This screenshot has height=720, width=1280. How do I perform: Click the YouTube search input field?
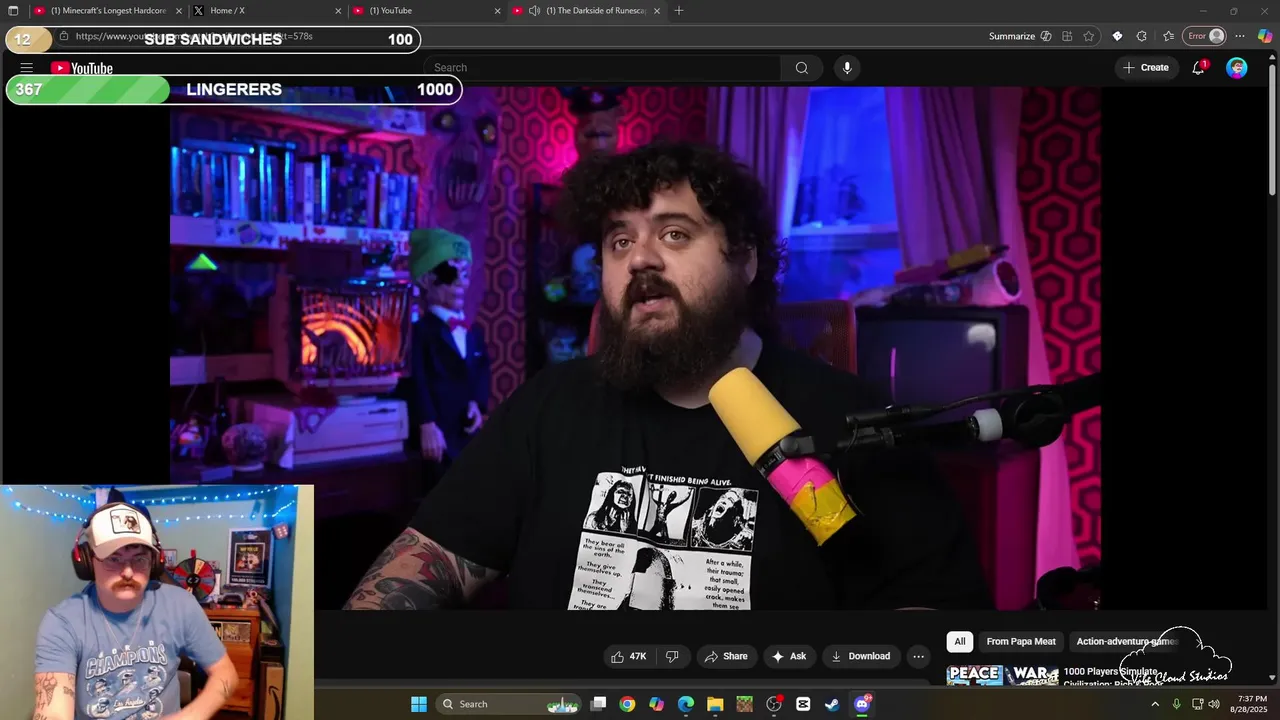point(603,68)
